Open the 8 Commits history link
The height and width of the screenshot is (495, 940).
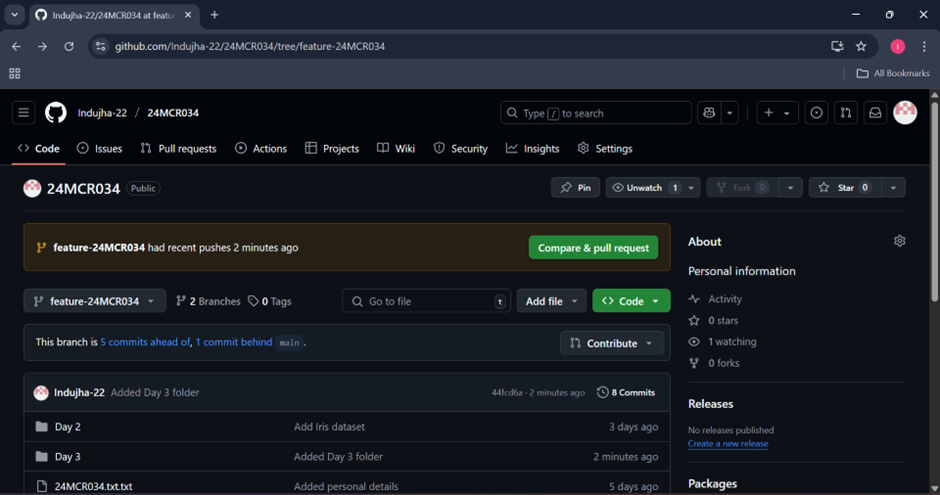pyautogui.click(x=626, y=393)
